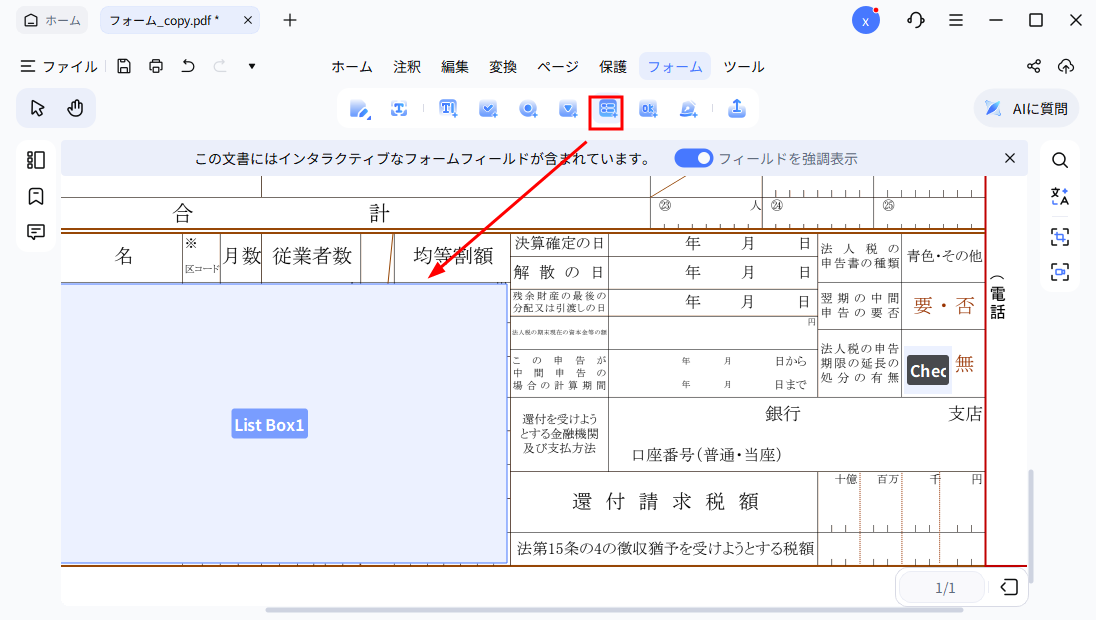
Task: Click the AIに質問 button
Action: 1025,108
